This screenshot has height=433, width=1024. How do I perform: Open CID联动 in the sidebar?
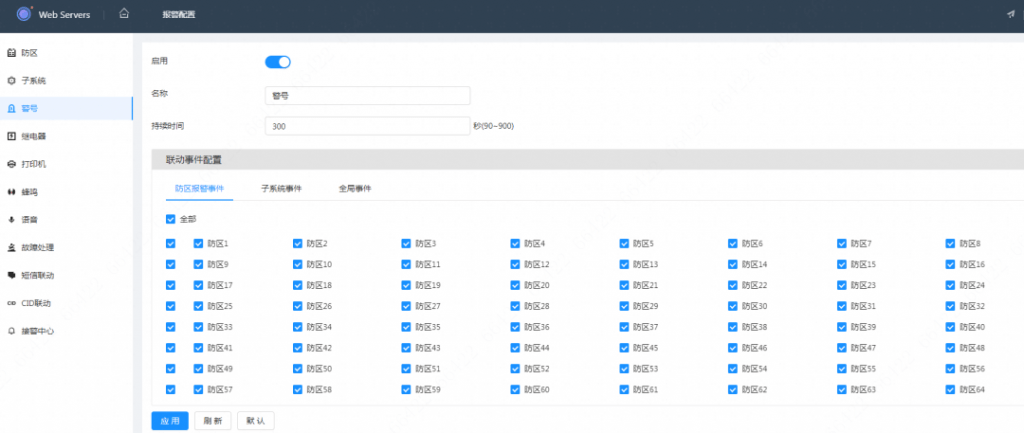pyautogui.click(x=36, y=302)
